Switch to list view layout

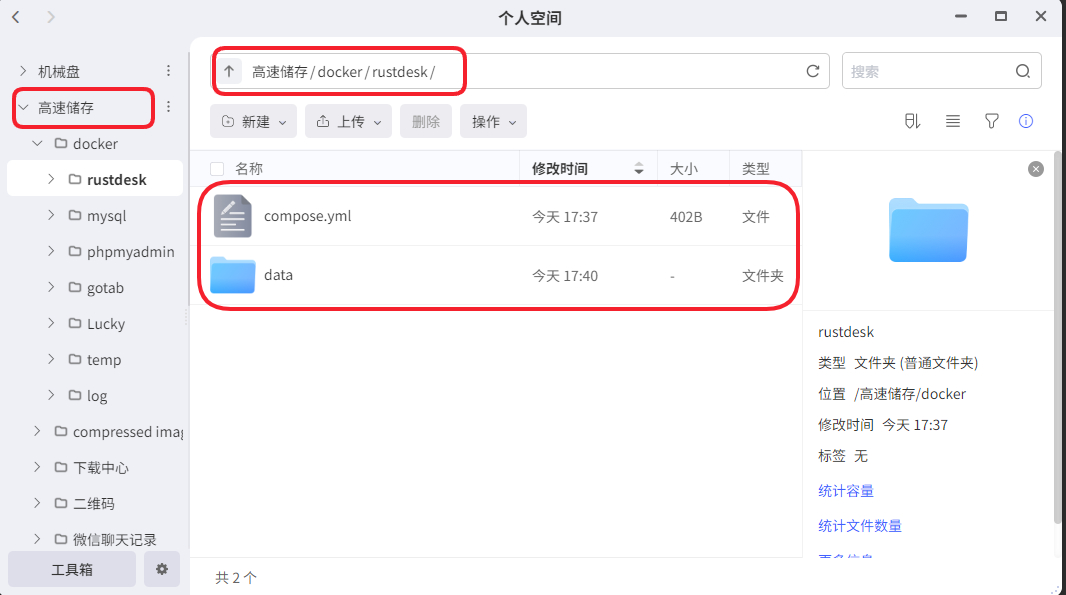click(x=952, y=121)
